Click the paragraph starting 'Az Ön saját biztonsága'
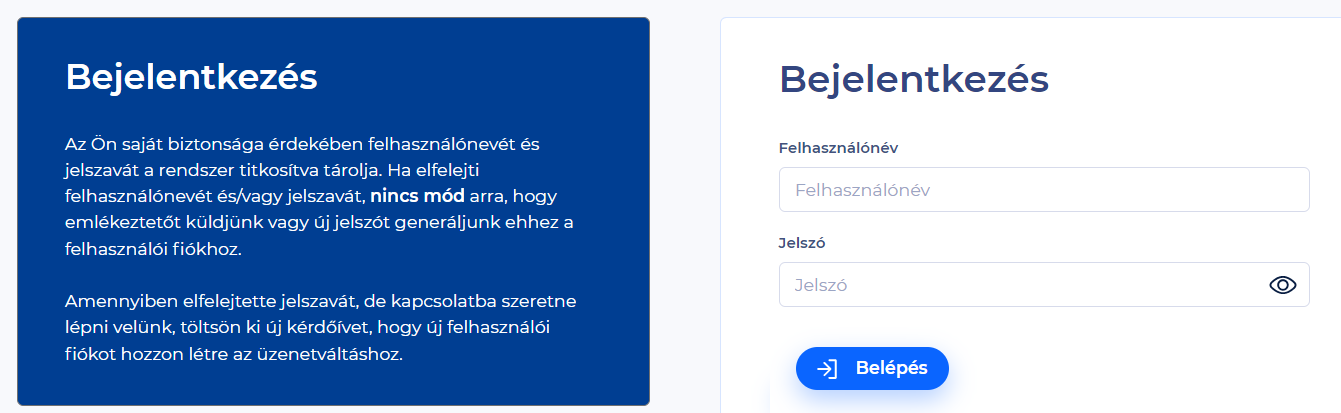Image resolution: width=1341 pixels, height=413 pixels. [x=319, y=196]
